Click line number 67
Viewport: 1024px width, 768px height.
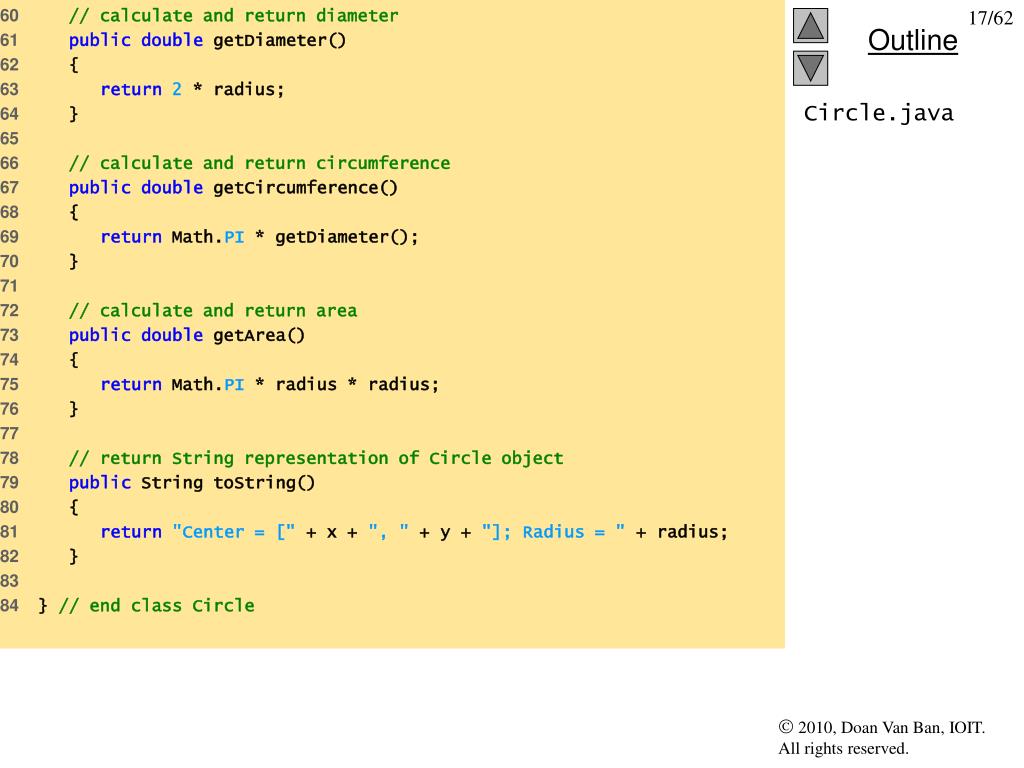click(x=9, y=188)
